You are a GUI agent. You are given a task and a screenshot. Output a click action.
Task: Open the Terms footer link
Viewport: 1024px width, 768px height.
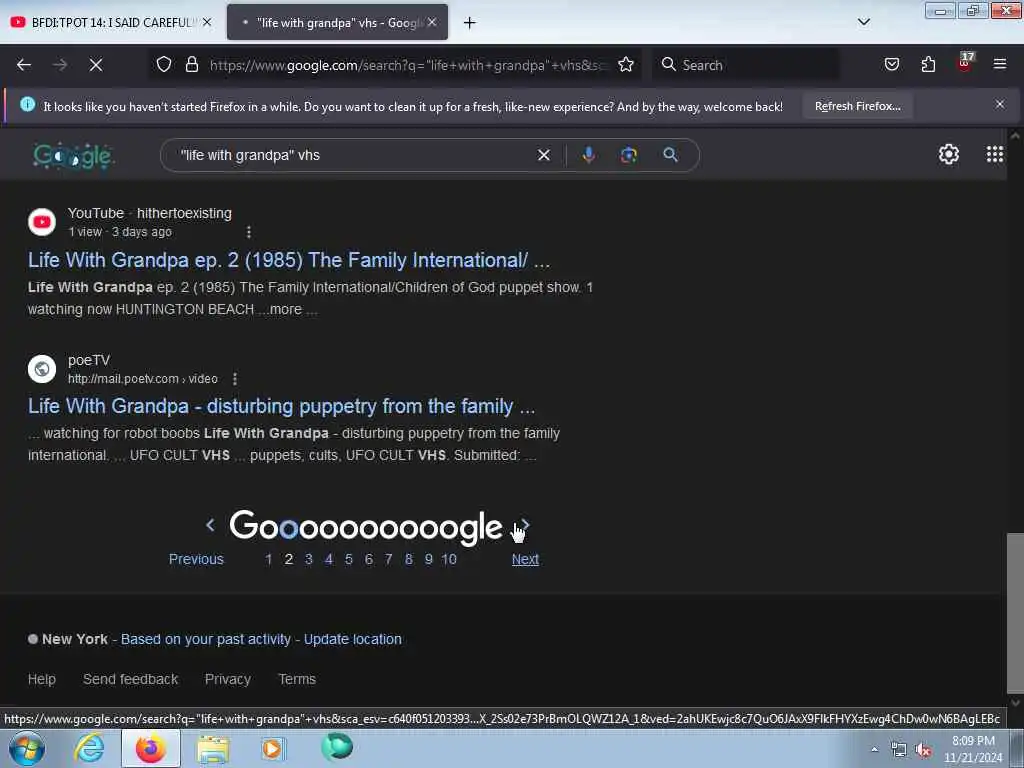[x=297, y=679]
